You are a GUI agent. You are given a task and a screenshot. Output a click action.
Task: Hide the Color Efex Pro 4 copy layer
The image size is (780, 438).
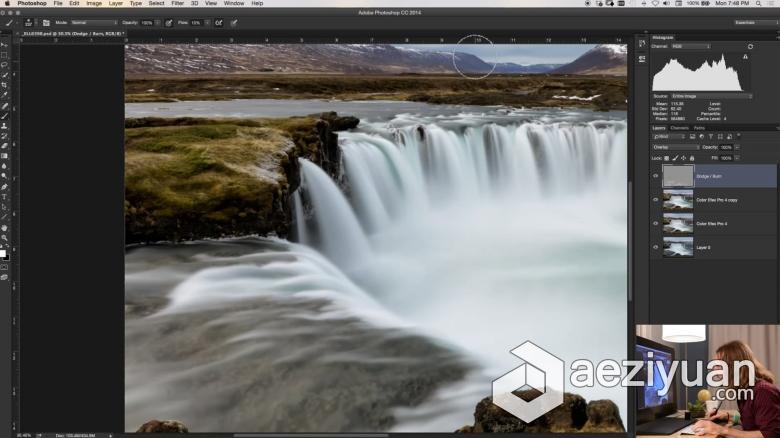pos(656,200)
